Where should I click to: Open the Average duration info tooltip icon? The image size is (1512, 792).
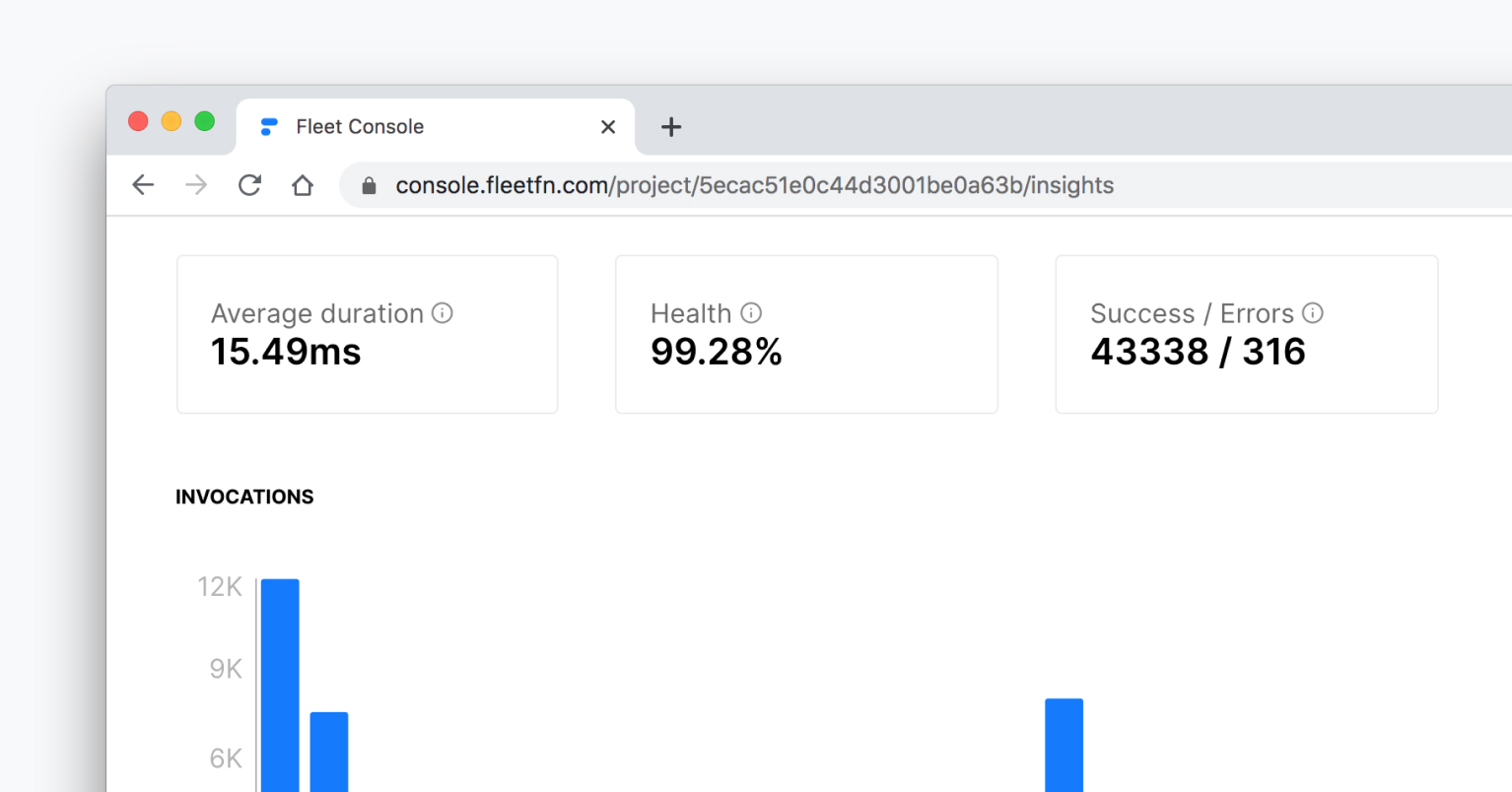(x=443, y=313)
